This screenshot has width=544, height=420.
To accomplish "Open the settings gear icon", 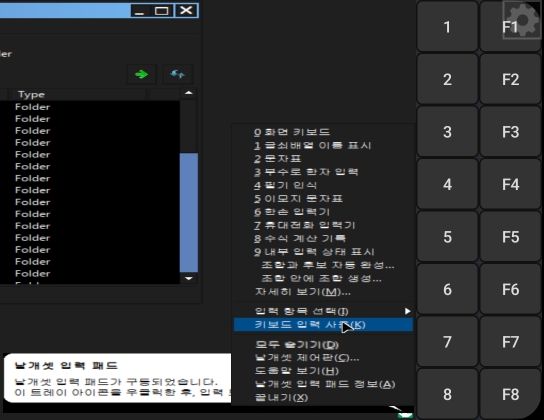I will [x=522, y=20].
